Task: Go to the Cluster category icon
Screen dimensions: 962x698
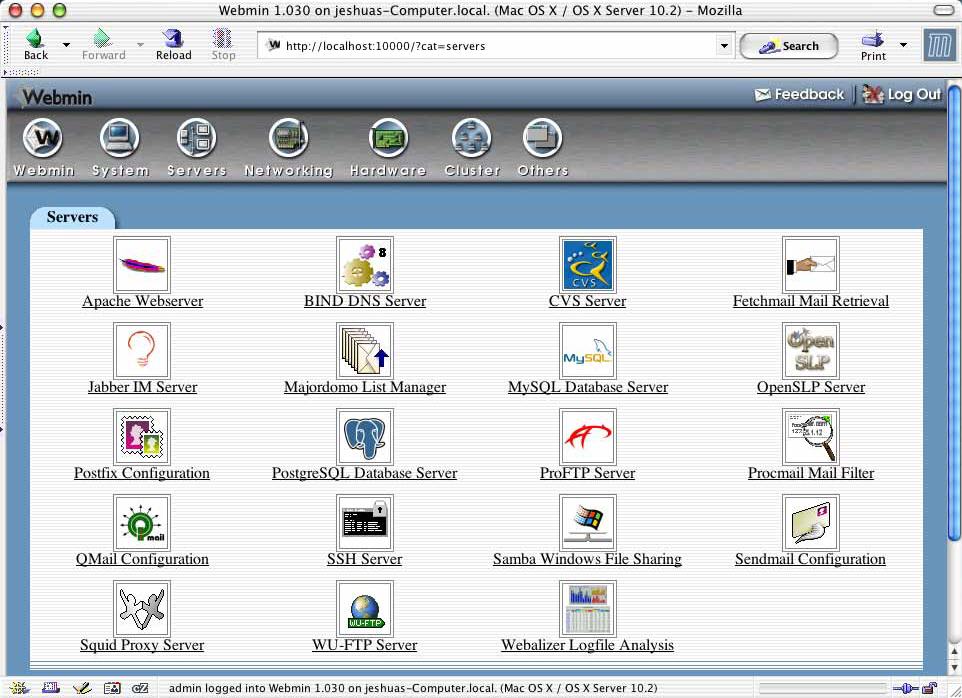Action: (x=472, y=138)
